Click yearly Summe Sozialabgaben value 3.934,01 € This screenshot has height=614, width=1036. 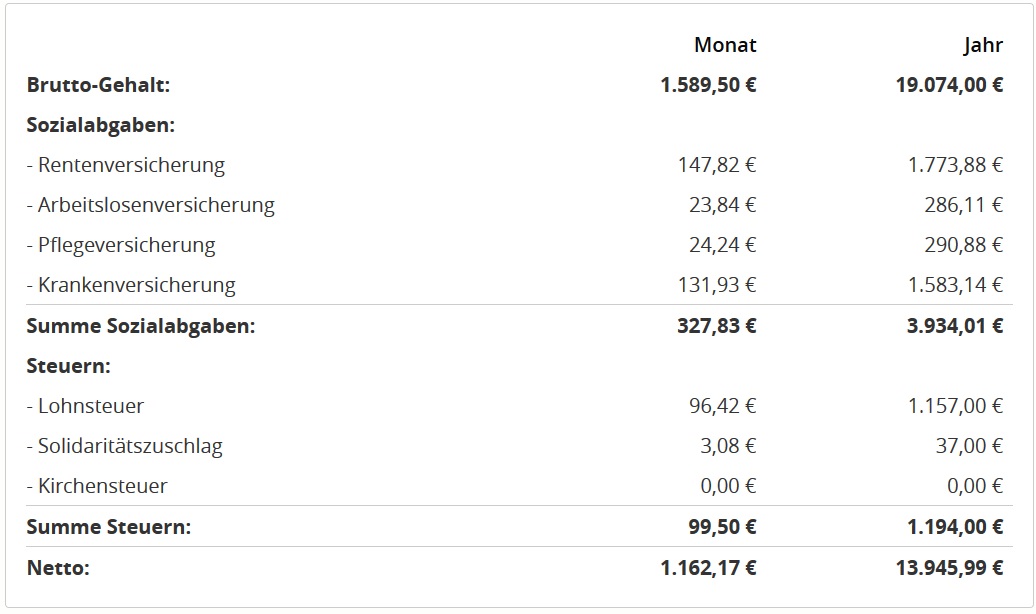[x=955, y=326]
